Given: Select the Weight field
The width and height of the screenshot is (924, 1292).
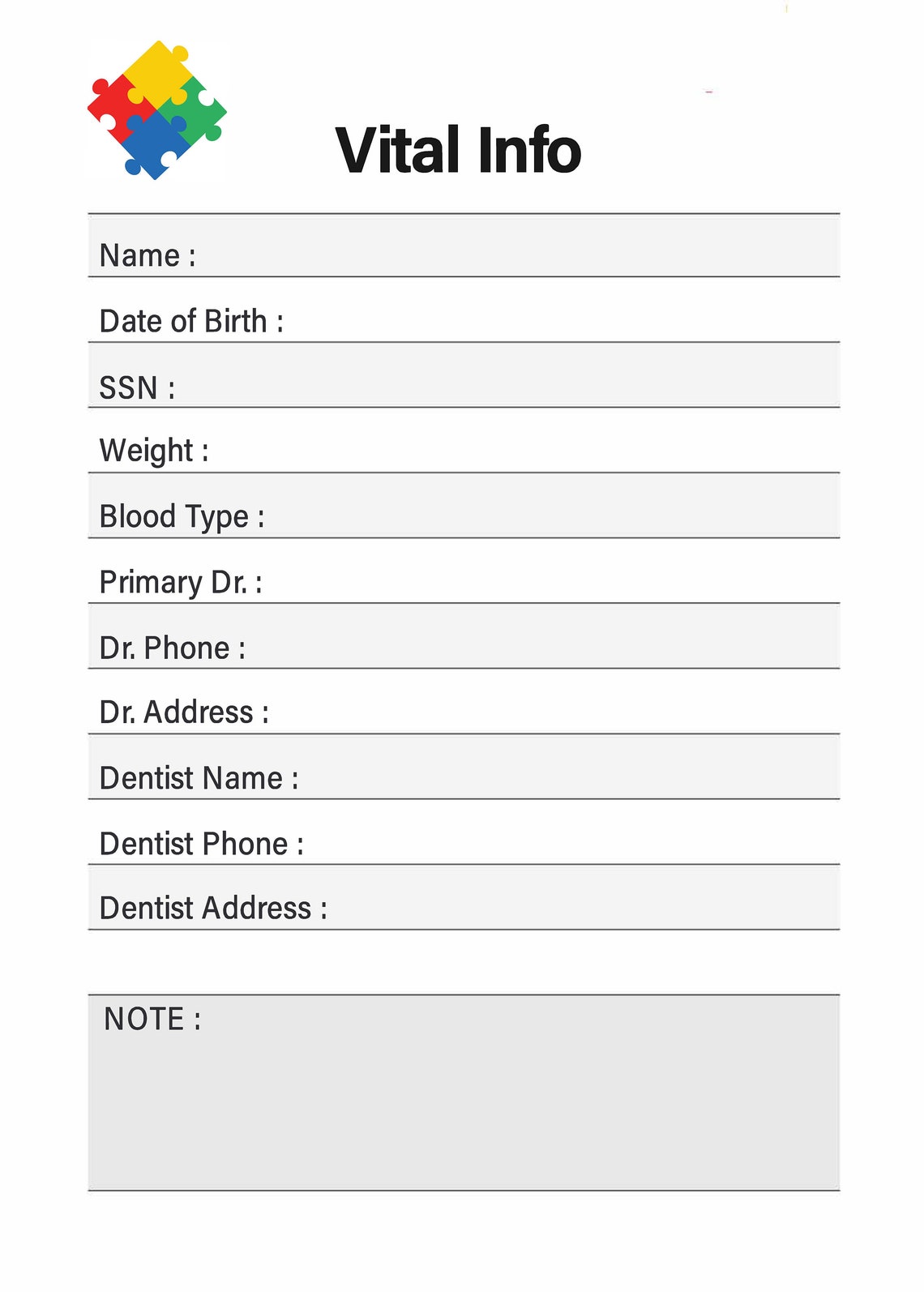Looking at the screenshot, I should (464, 441).
